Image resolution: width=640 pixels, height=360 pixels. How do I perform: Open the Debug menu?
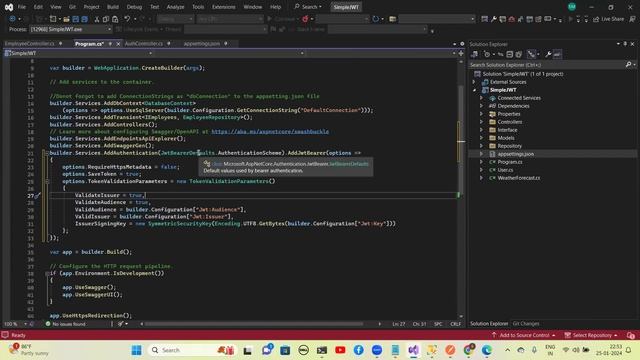click(x=134, y=7)
